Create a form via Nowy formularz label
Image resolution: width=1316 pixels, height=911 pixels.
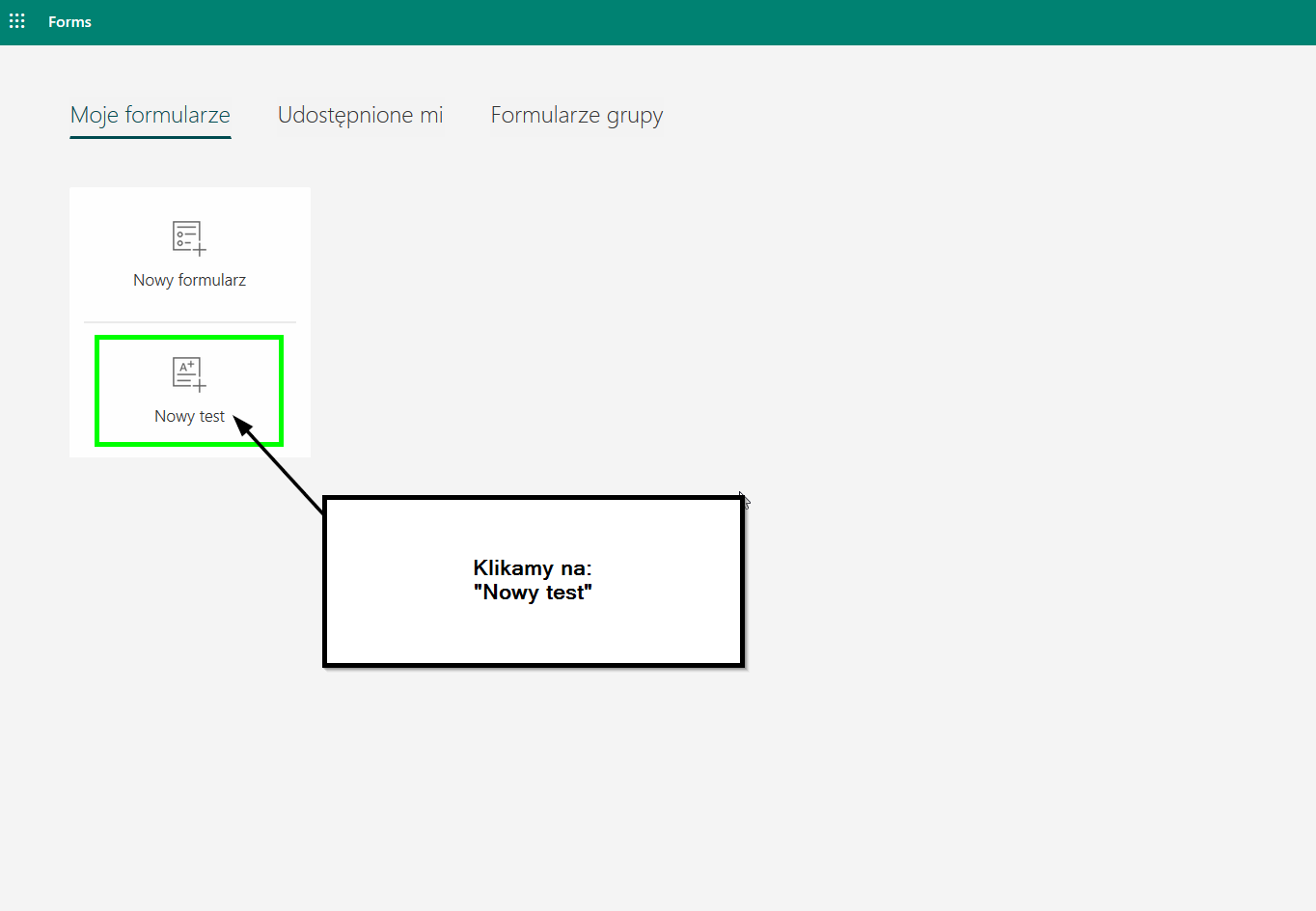pos(190,280)
